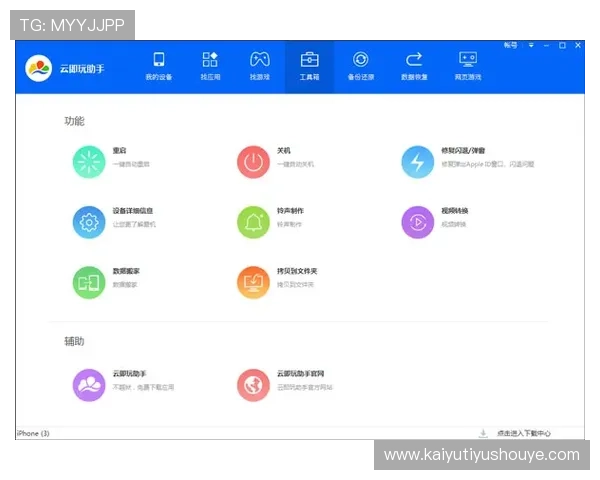Open the purple 视频转换 video converter icon
Image resolution: width=600 pixels, height=480 pixels.
pyautogui.click(x=417, y=222)
